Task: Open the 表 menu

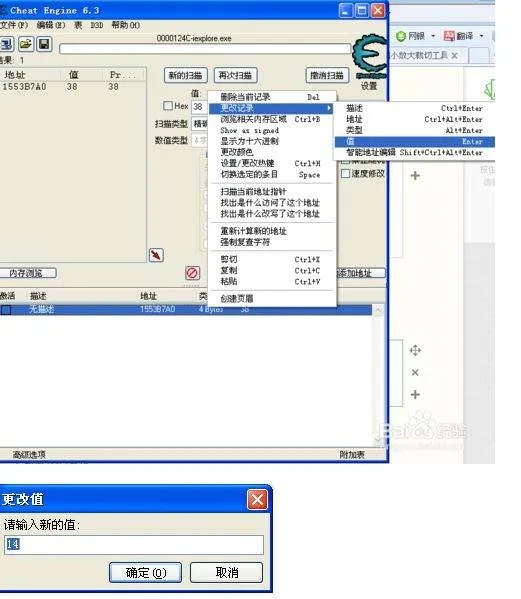Action: click(78, 25)
